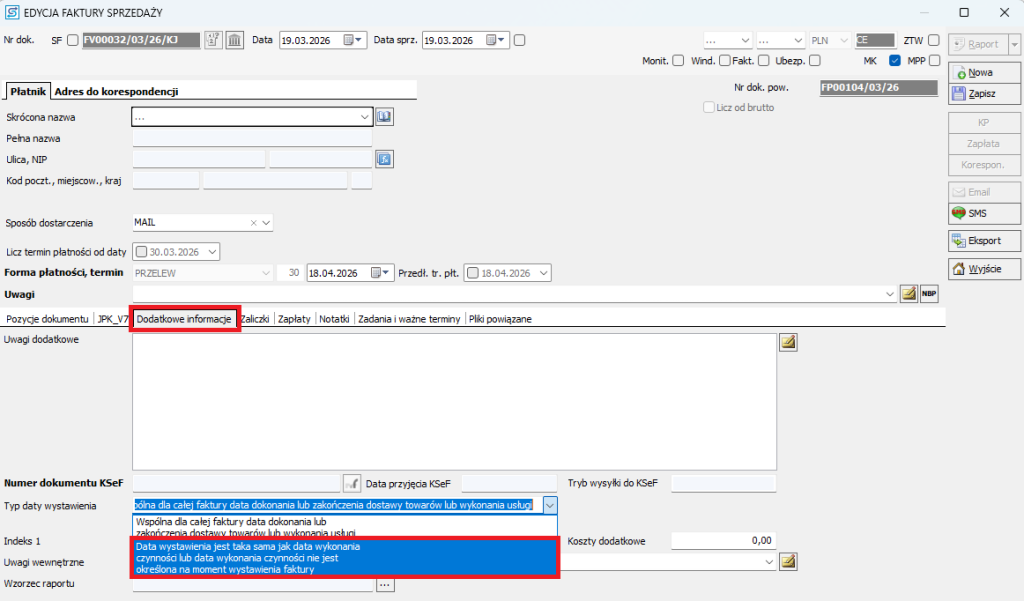
Task: Open calendar picker for the Data field
Action: coord(353,40)
